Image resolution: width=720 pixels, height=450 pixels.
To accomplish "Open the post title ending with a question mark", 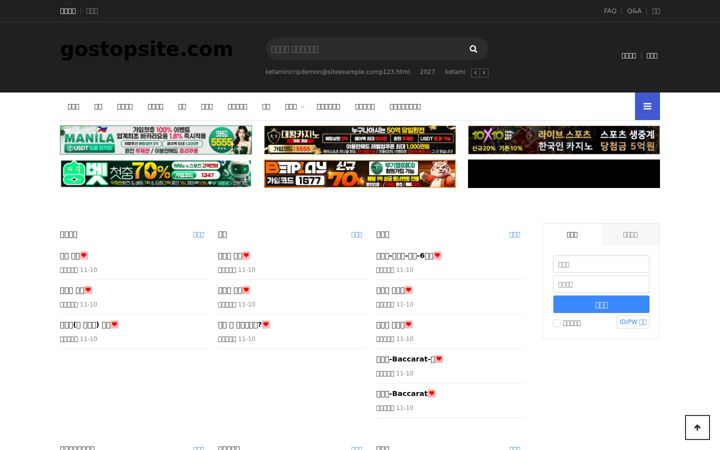I will [x=240, y=325].
